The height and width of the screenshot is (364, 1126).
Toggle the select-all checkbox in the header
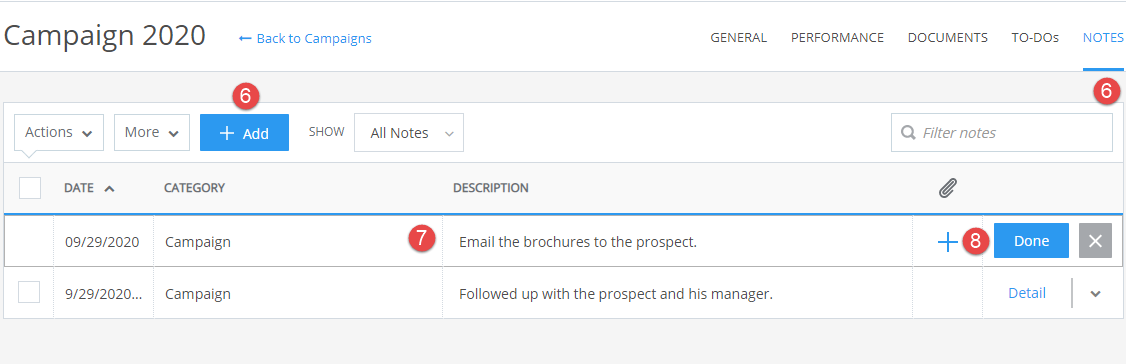coord(30,188)
